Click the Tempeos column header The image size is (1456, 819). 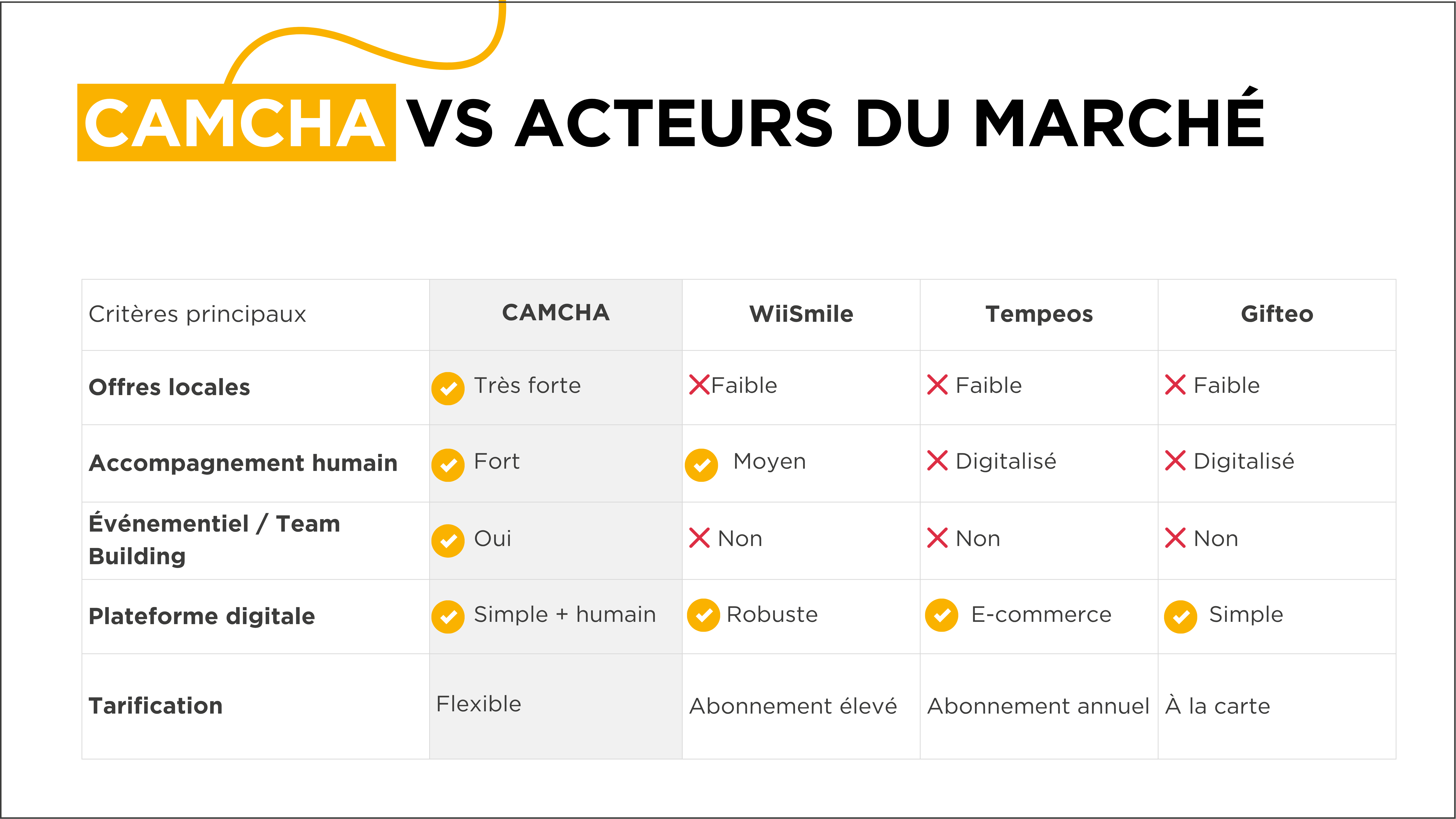pyautogui.click(x=1039, y=314)
